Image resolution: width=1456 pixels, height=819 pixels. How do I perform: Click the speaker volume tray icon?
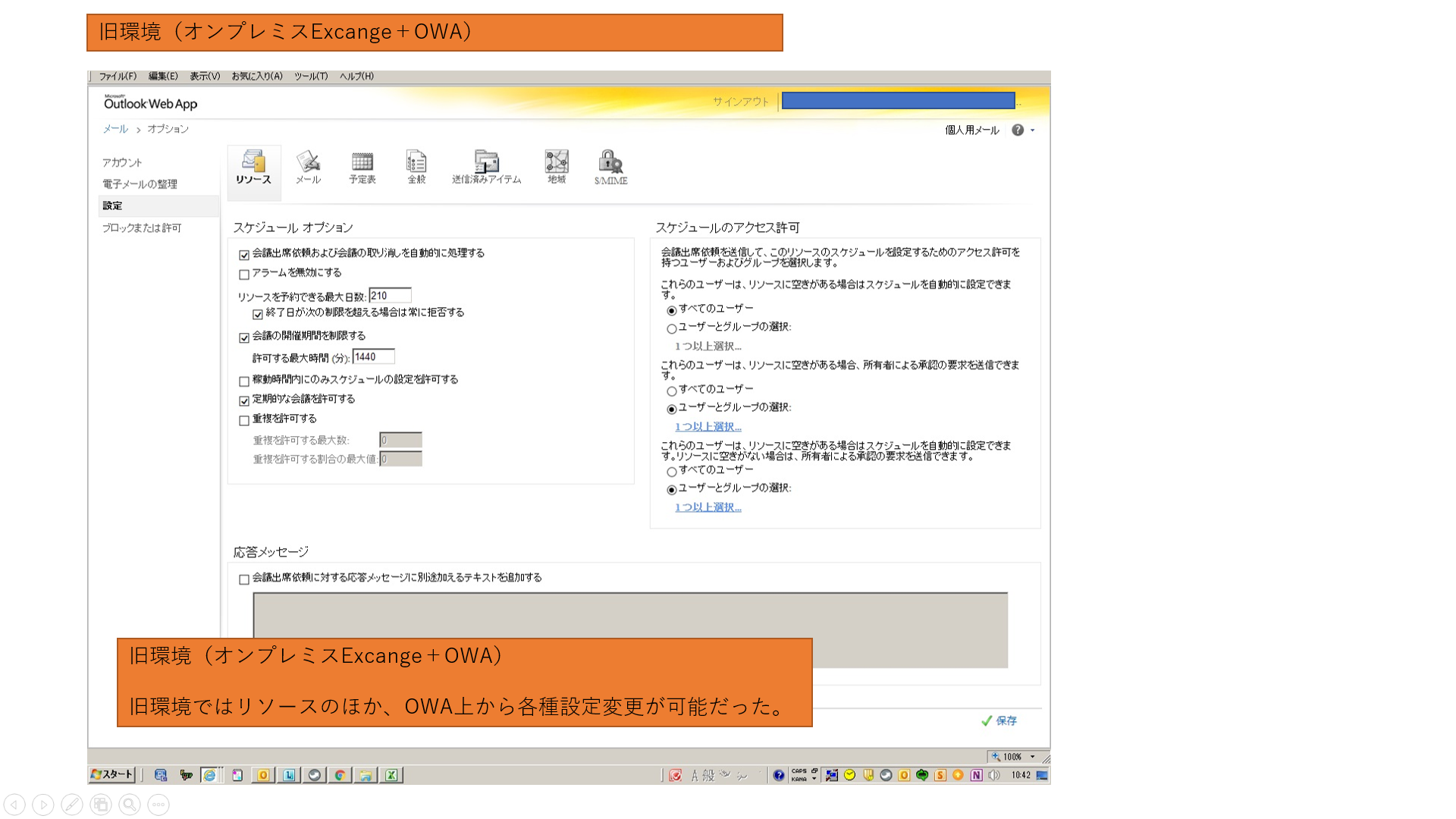point(994,775)
